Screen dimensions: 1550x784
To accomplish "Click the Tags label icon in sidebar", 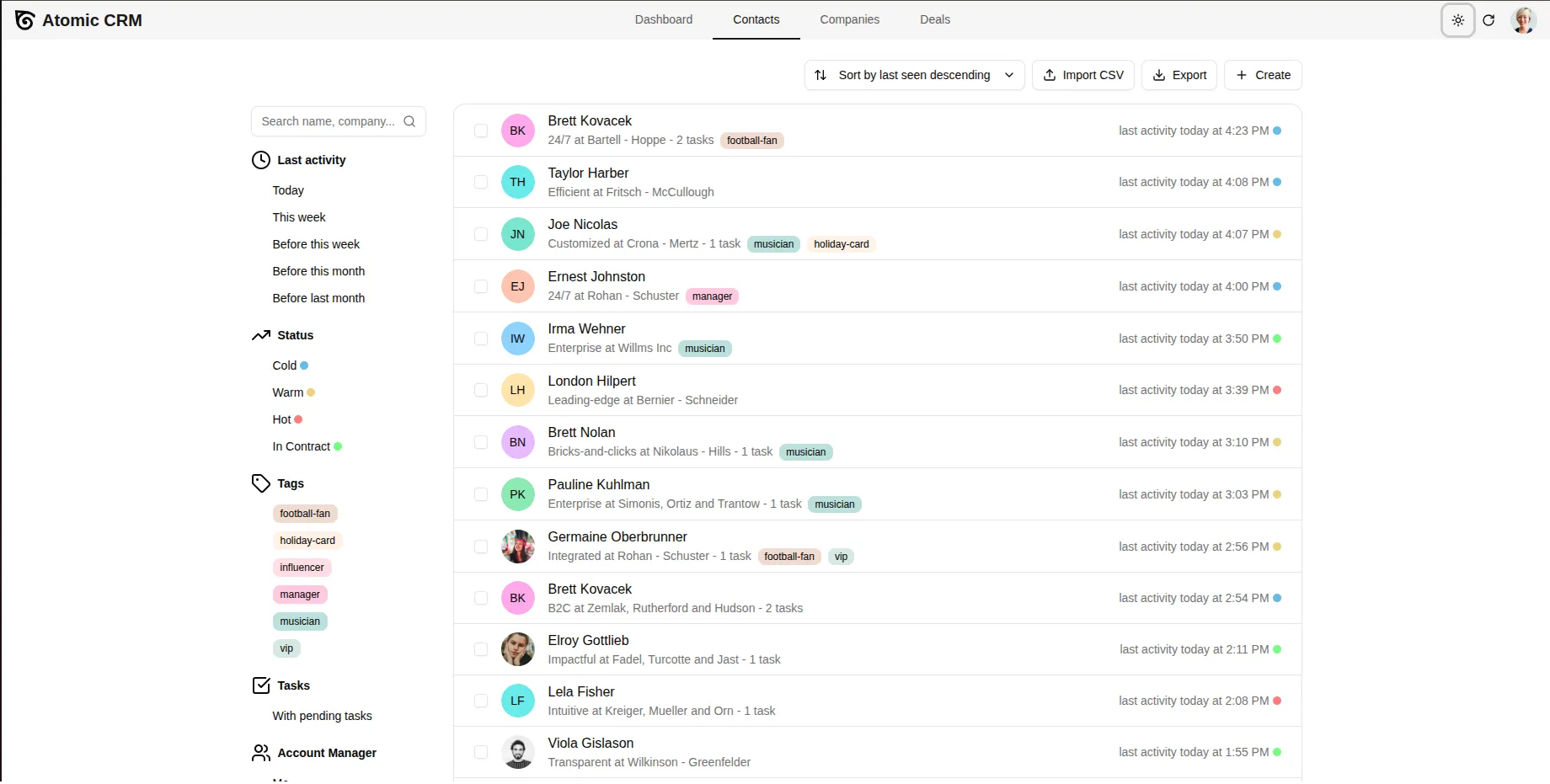I will (261, 483).
